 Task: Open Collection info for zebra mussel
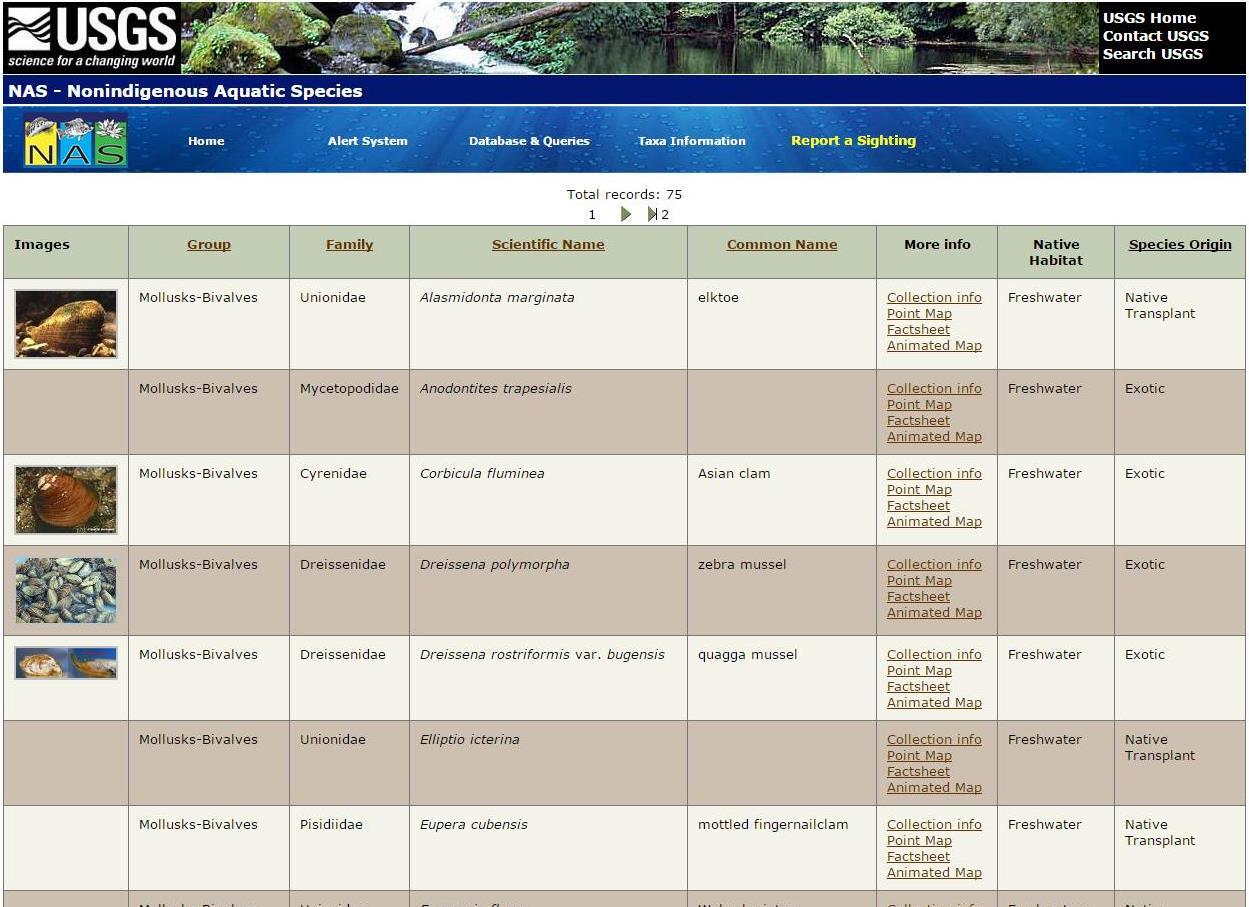934,564
